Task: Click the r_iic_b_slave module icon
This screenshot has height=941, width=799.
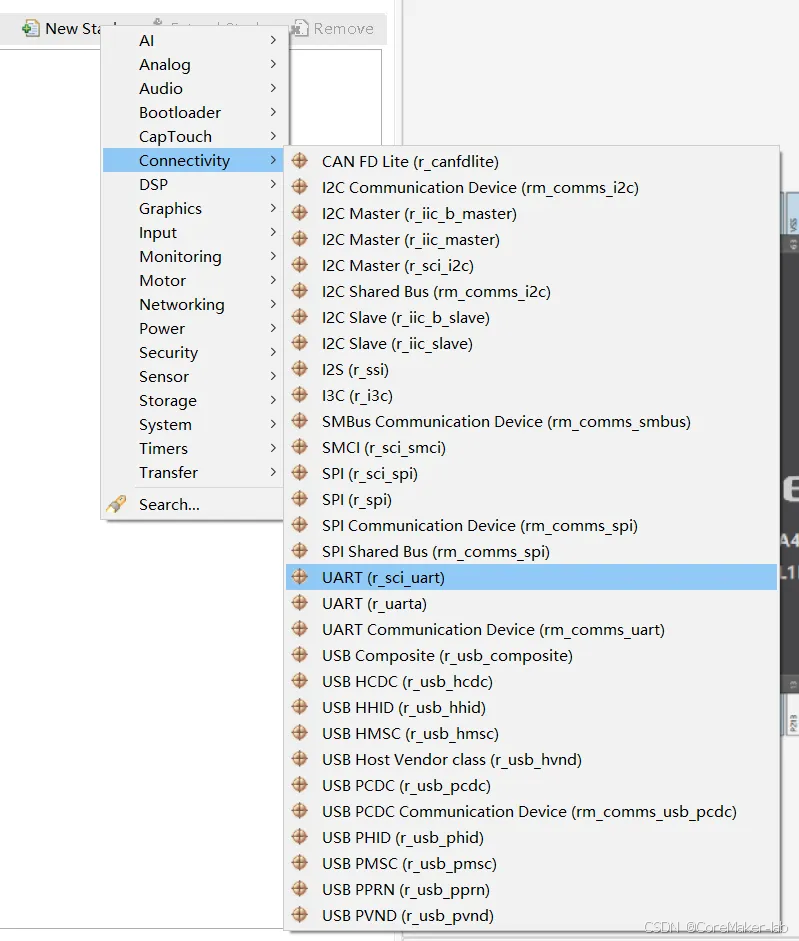Action: tap(300, 317)
